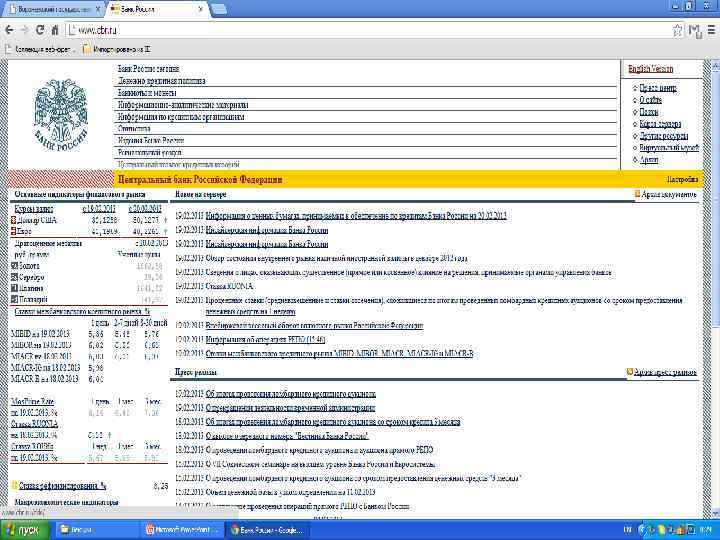Viewport: 720px width, 540px height.
Task: Open the news link about MIBID, MIBOR, MIACR rates
Action: [339, 354]
